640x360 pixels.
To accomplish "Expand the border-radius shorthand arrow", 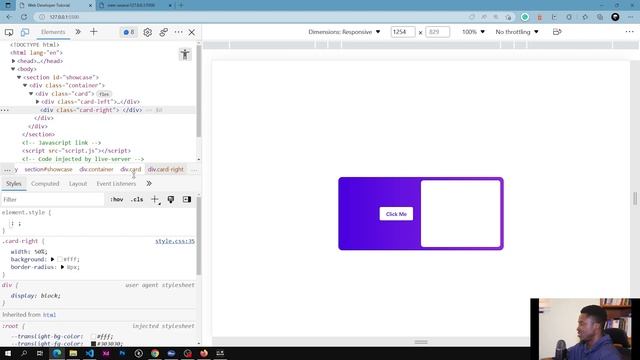I will tap(62, 267).
